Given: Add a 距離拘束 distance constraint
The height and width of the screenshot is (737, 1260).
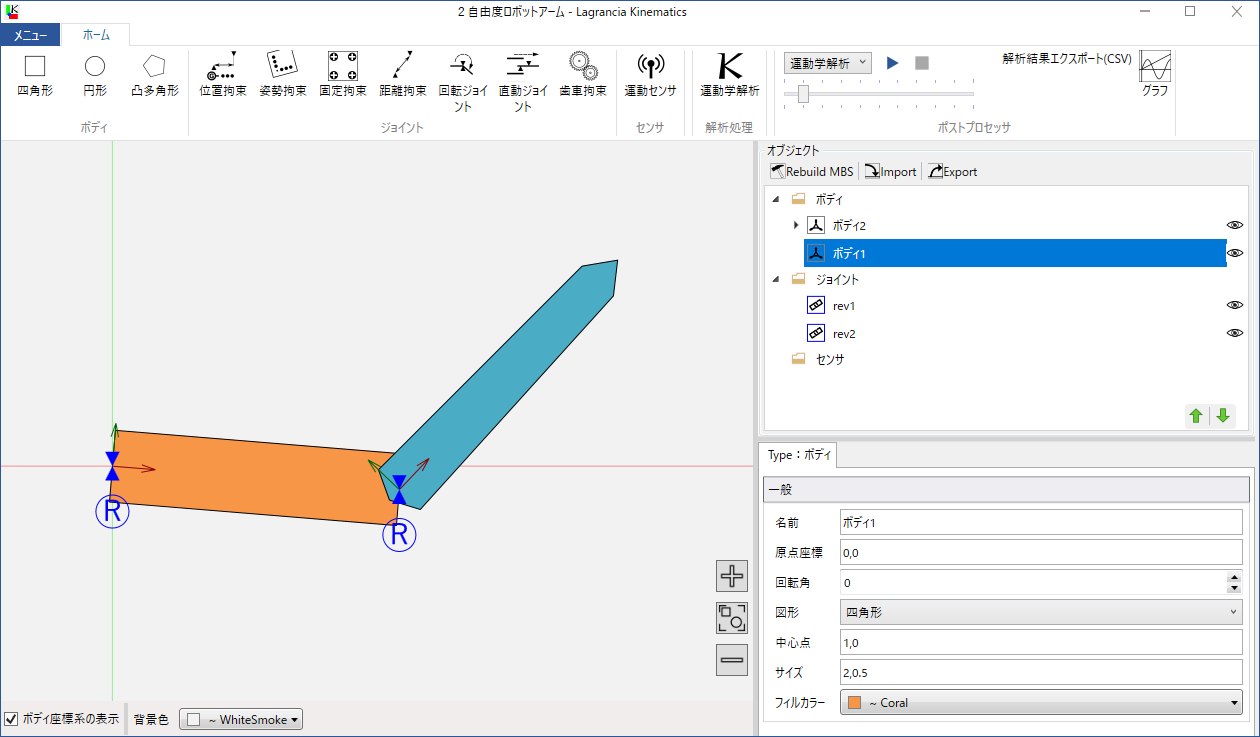Looking at the screenshot, I should (402, 75).
